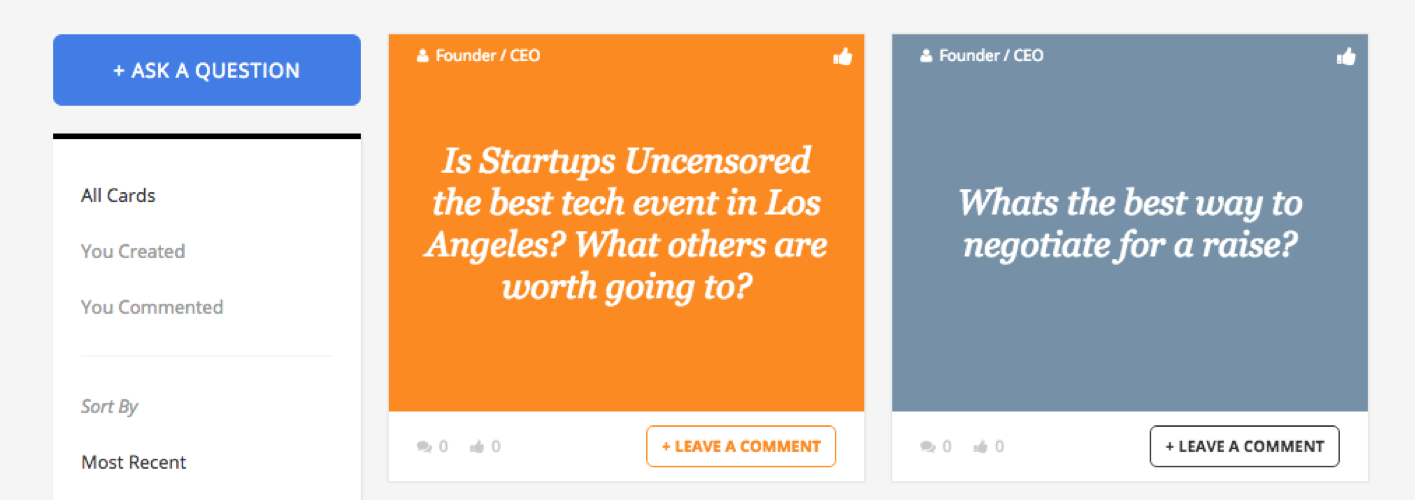Image resolution: width=1415 pixels, height=500 pixels.
Task: Select the All Cards filter
Action: coord(118,196)
